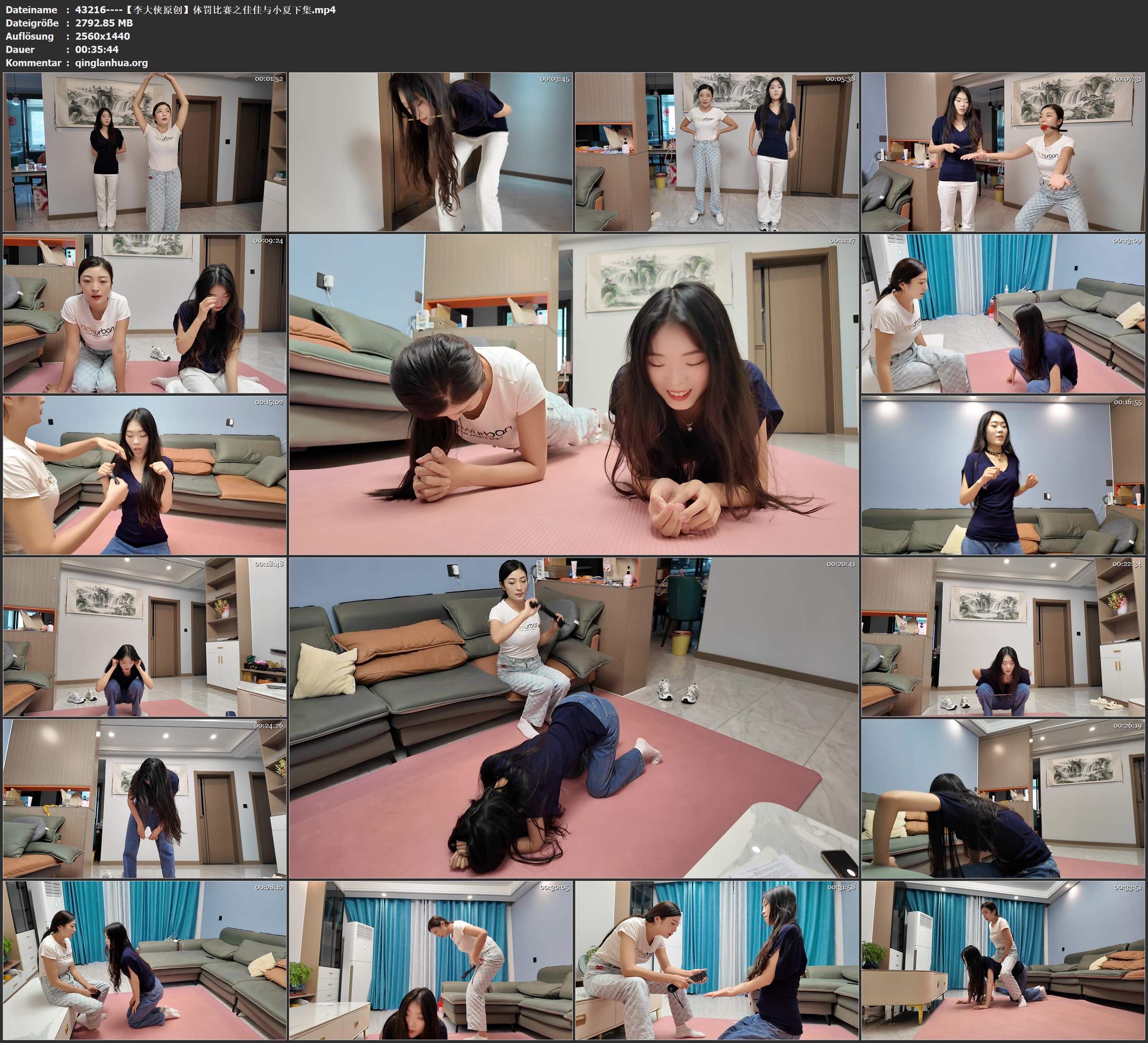Open the large thumbnail at 00:20:41
This screenshot has height=1043, width=1148.
tap(573, 718)
